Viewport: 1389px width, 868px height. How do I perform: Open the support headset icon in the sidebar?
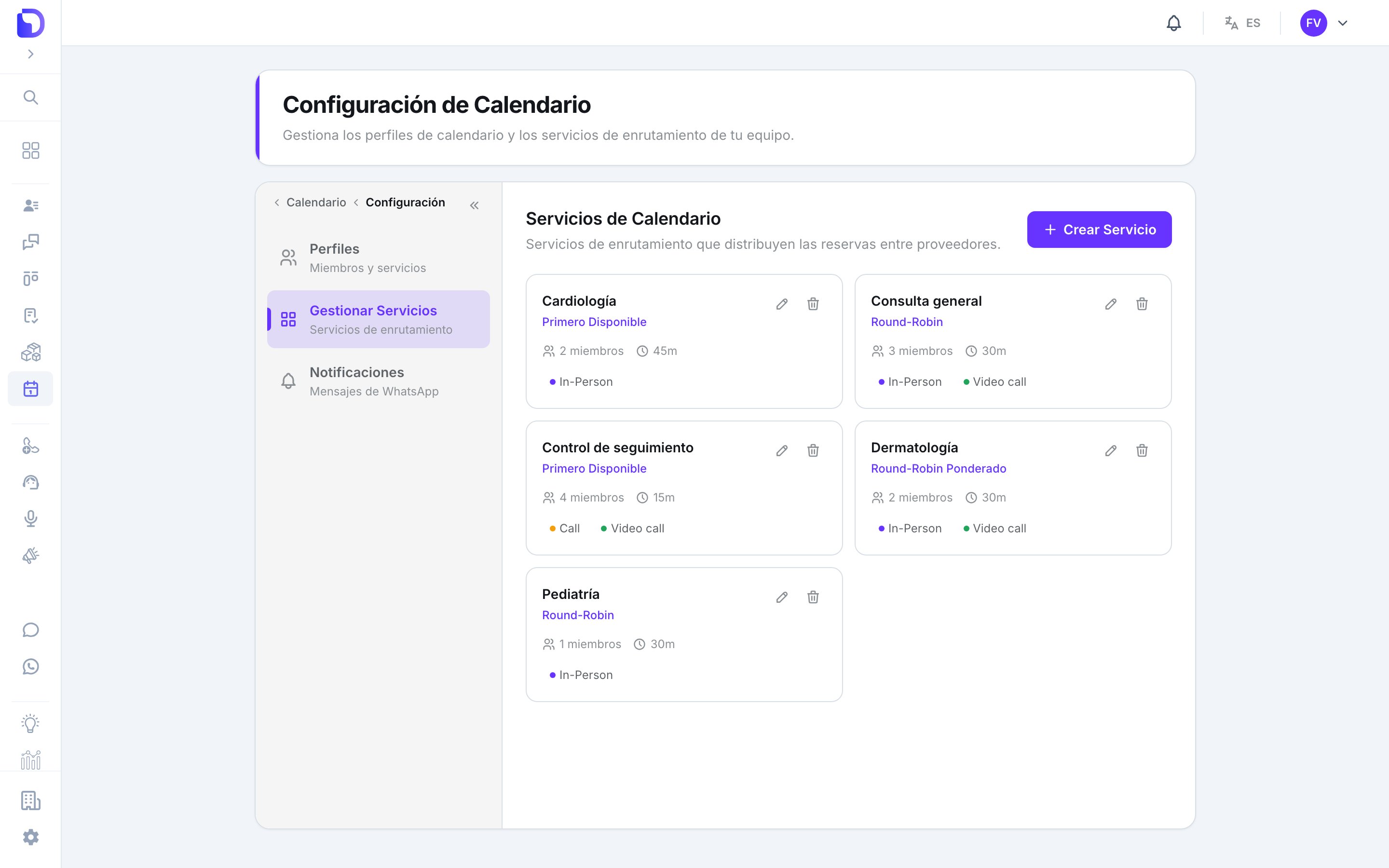(30, 482)
